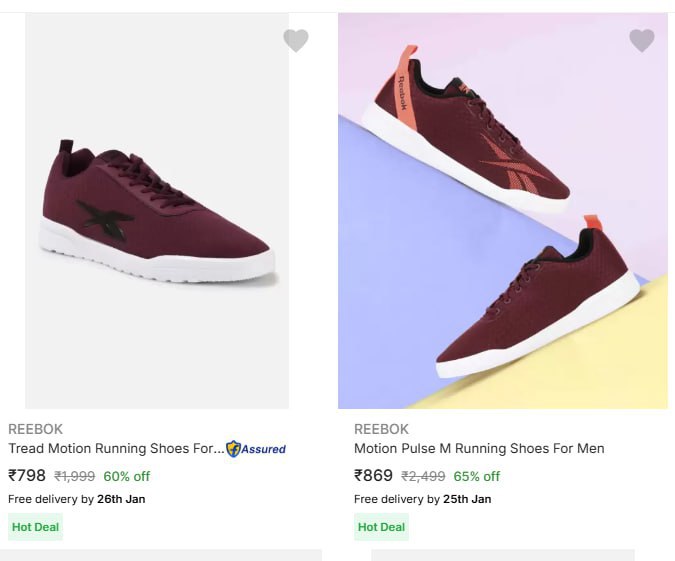This screenshot has height=561, width=675.
Task: Click Free delivery by 25th Jan text
Action: coord(422,499)
